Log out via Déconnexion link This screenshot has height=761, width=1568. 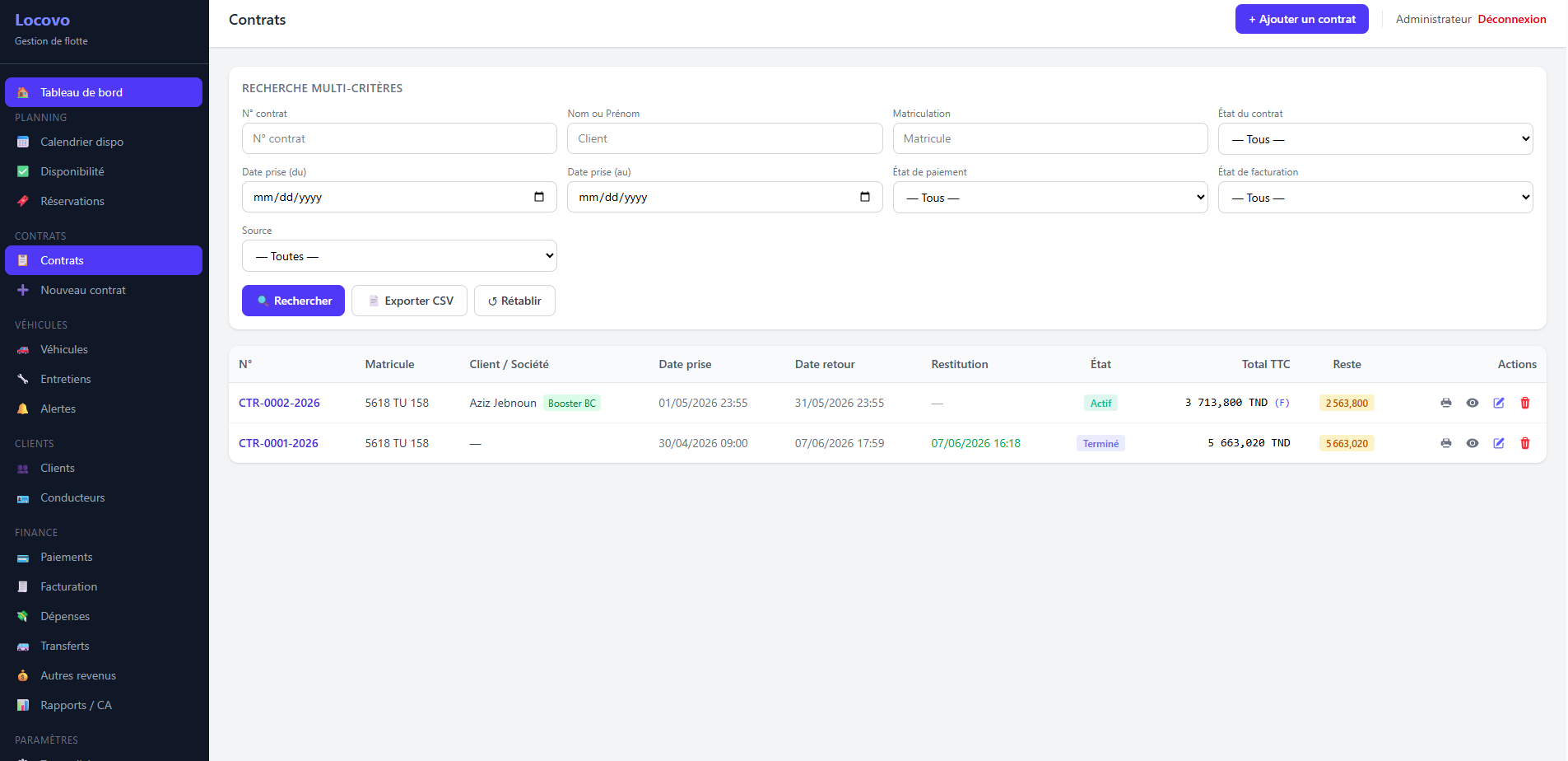pos(1512,19)
